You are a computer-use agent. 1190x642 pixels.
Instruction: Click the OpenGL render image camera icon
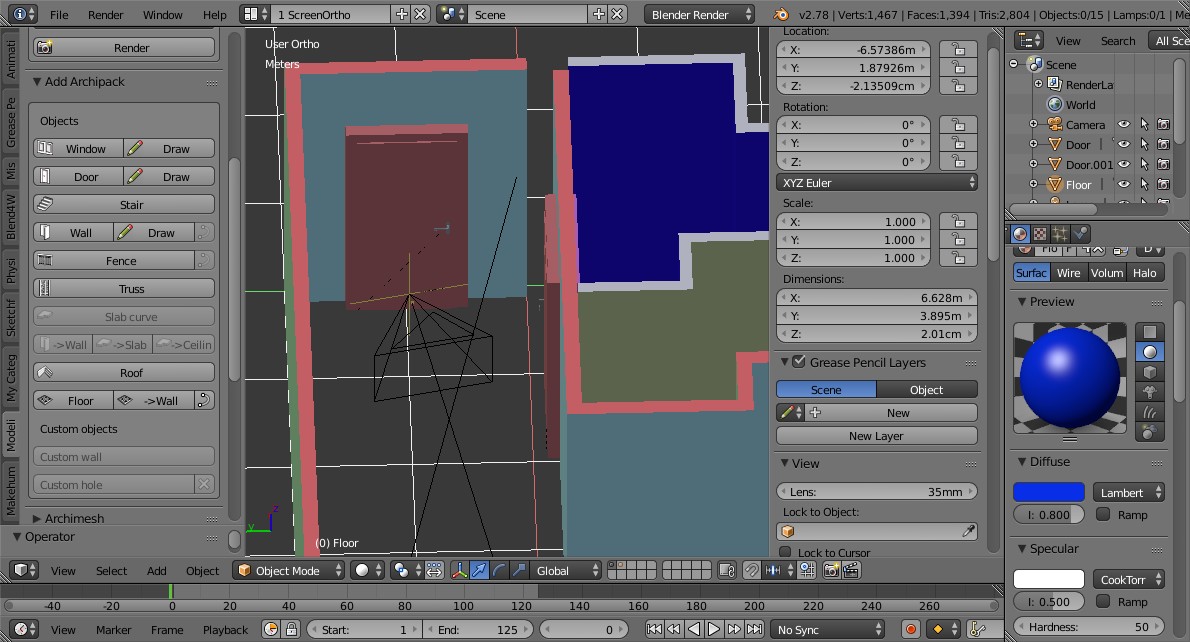(x=832, y=571)
